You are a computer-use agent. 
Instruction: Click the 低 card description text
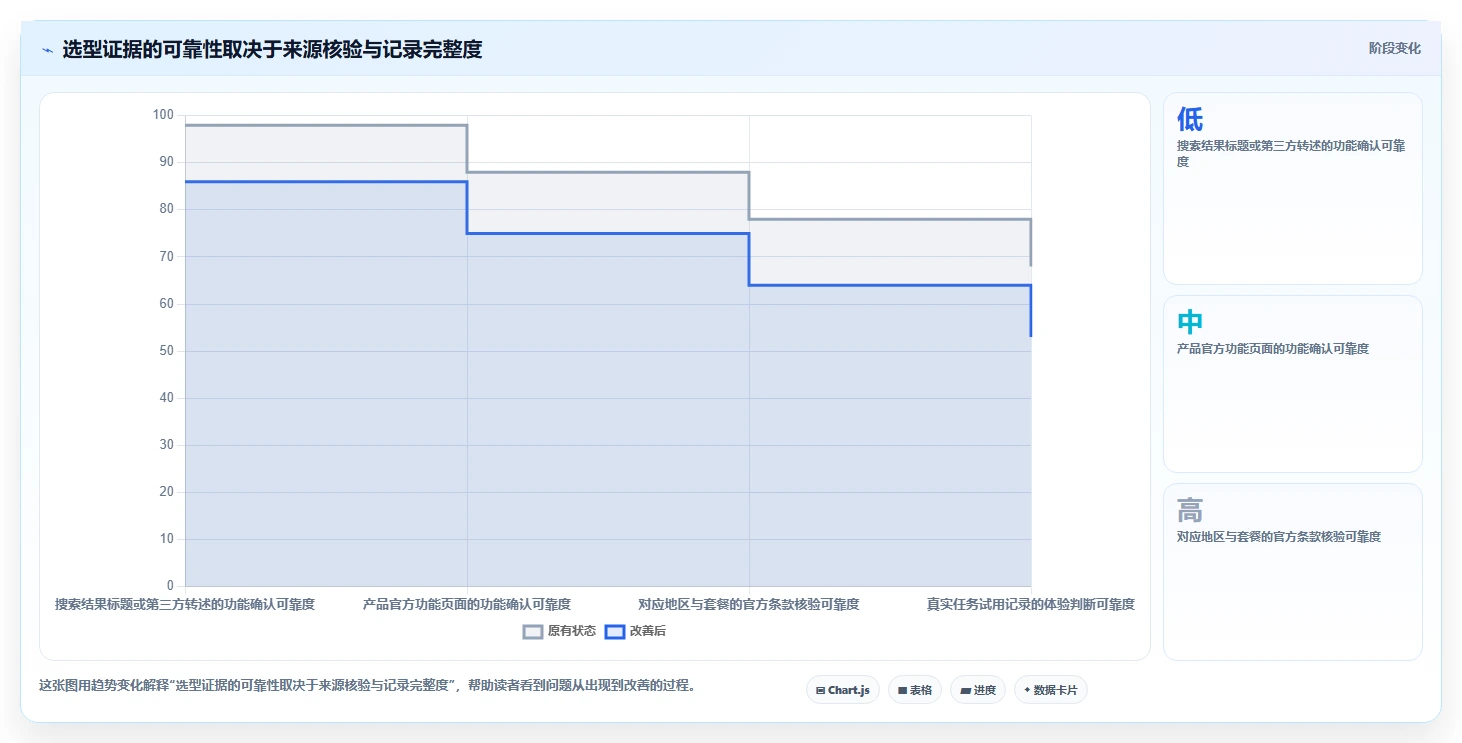1291,153
